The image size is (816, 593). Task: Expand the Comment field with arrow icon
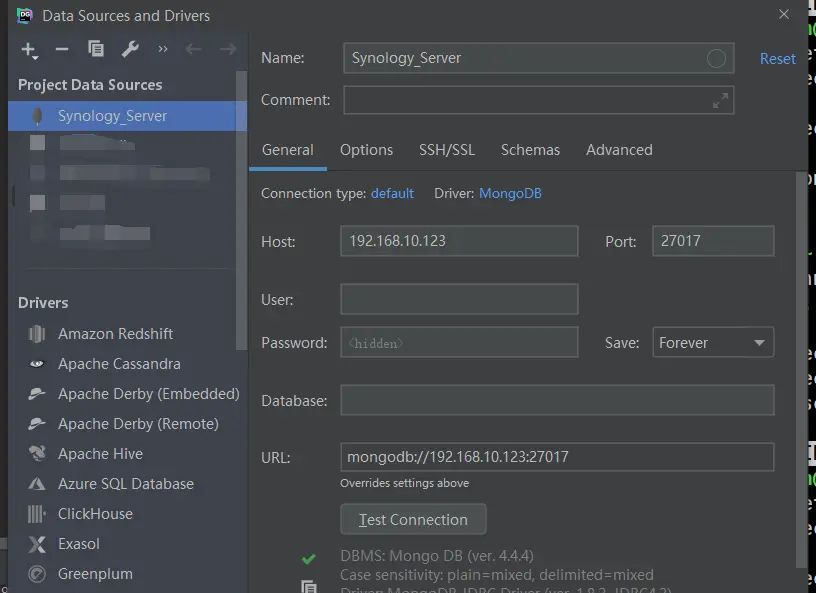click(720, 100)
